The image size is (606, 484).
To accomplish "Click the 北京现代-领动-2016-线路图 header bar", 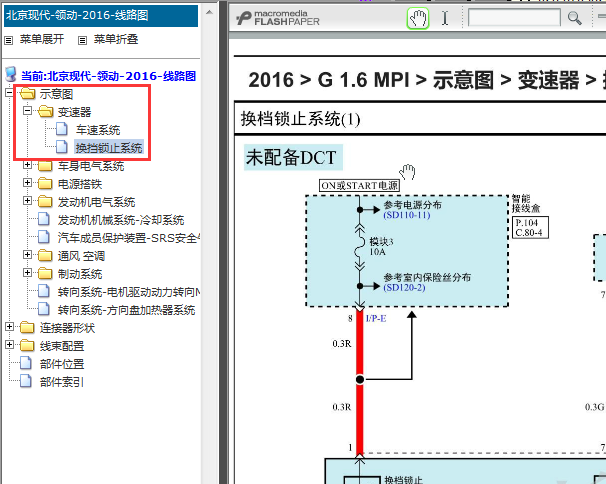I will pos(101,15).
